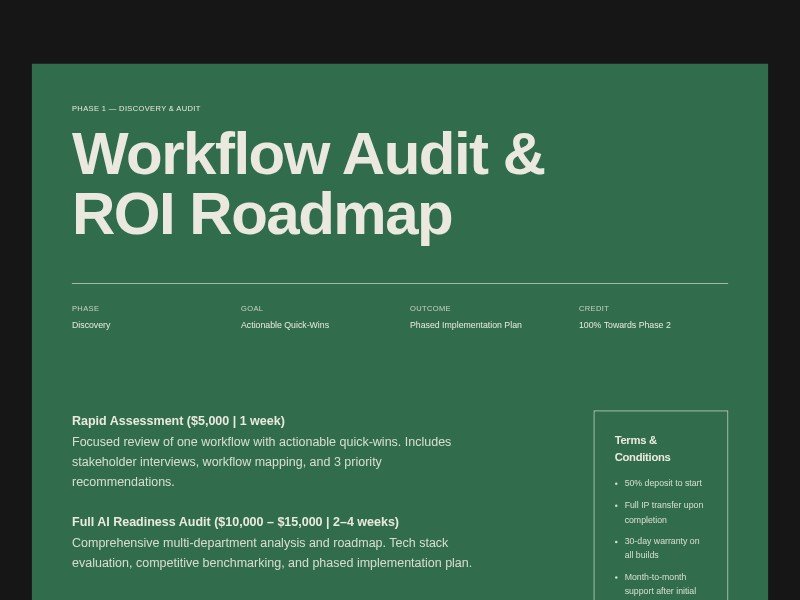Click the Full AI Readiness Audit description paragraph

271,553
